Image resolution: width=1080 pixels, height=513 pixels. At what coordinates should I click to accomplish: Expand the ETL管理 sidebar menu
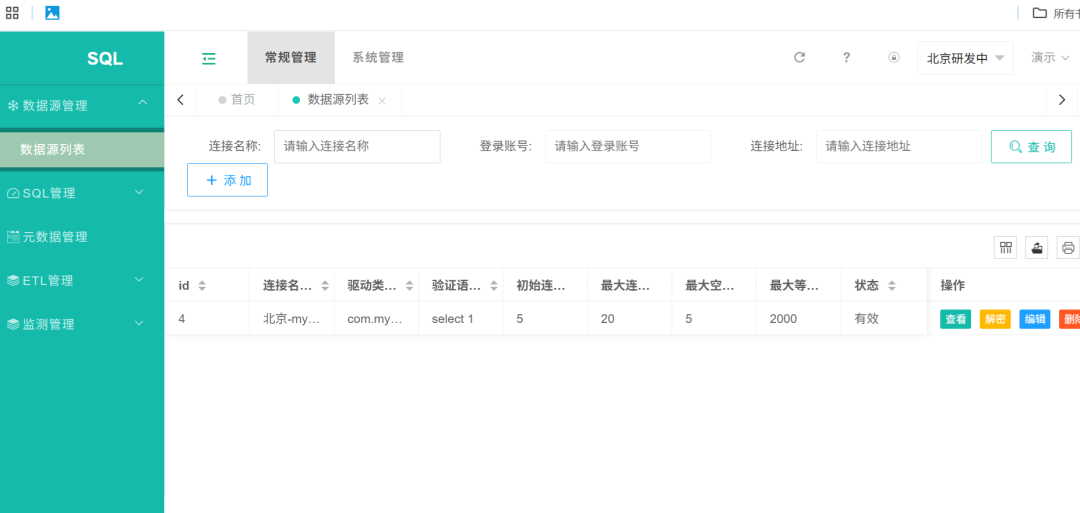[82, 280]
